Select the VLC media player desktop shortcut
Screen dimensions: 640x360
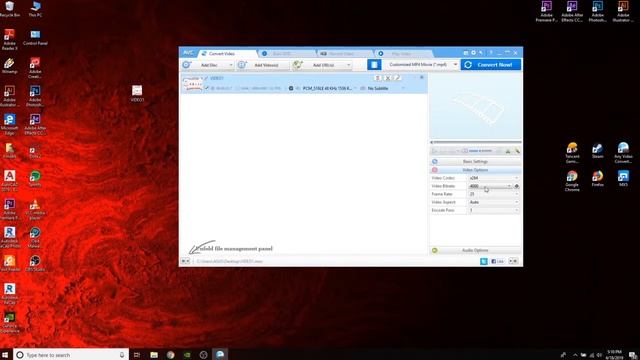(35, 209)
